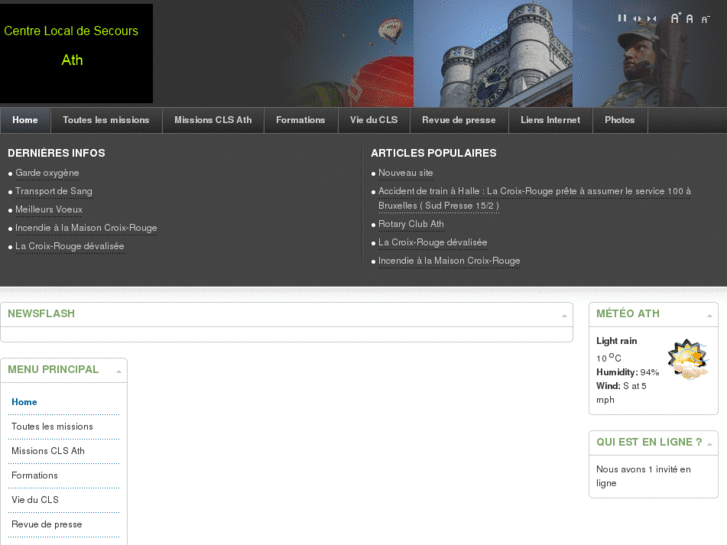Reset font size with plain A icon
727x545 pixels.
point(689,19)
